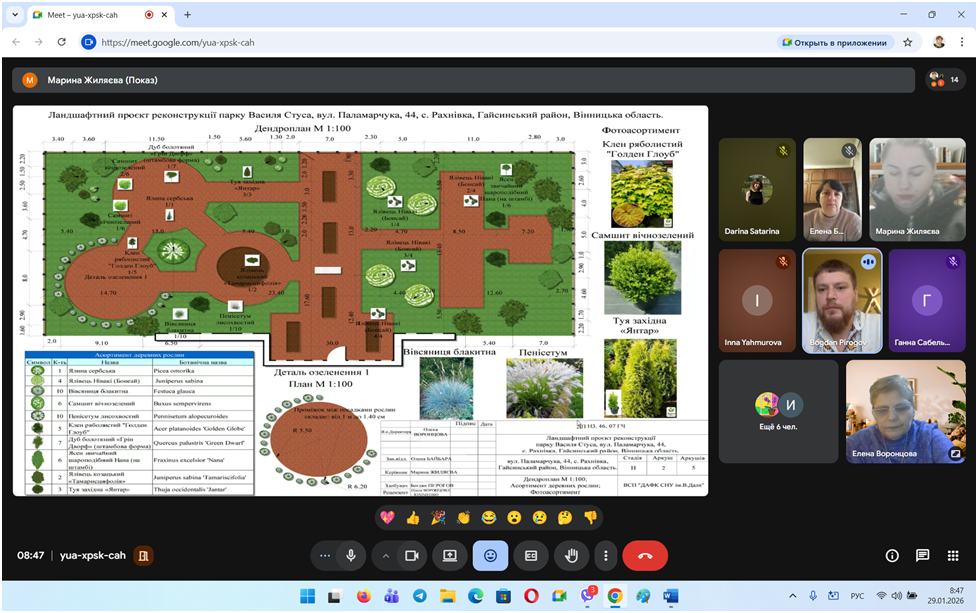
Task: Open the activities grid icon
Action: (x=953, y=555)
